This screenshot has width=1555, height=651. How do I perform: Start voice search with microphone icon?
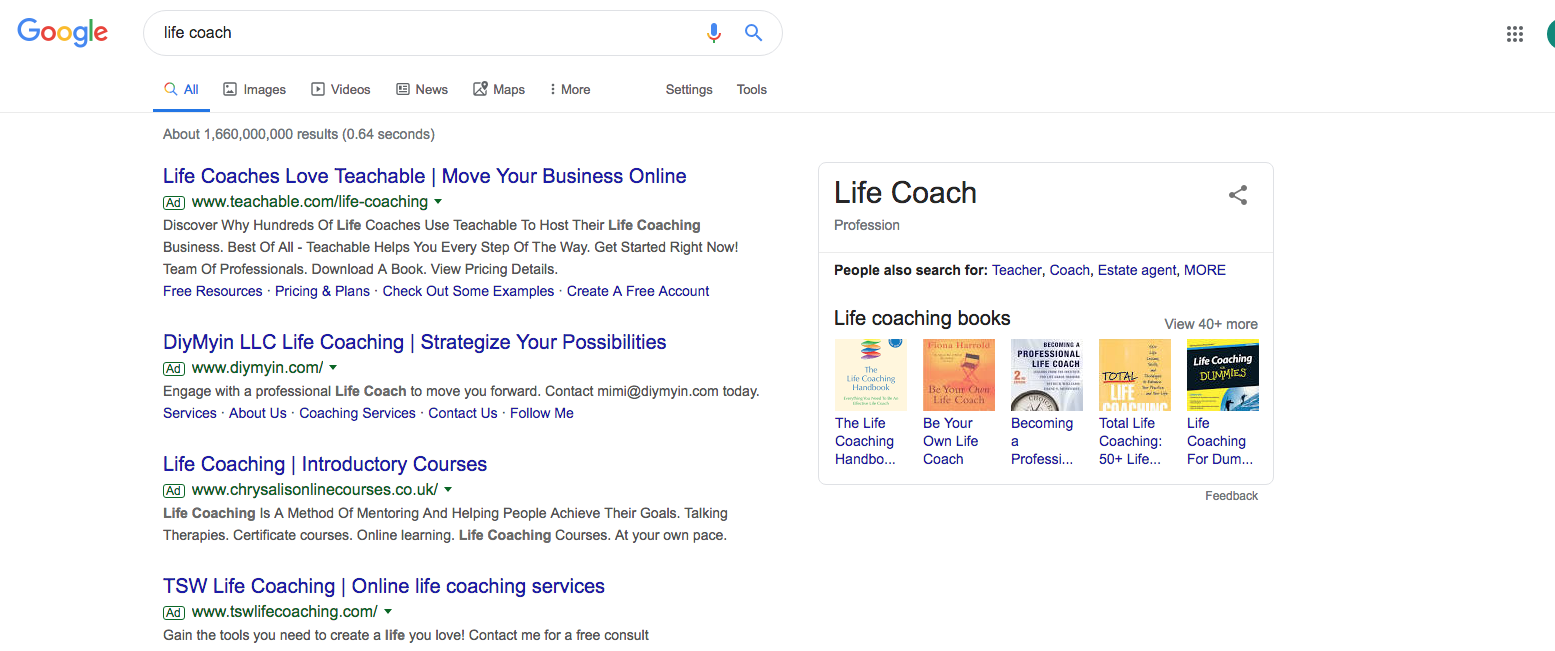coord(714,33)
